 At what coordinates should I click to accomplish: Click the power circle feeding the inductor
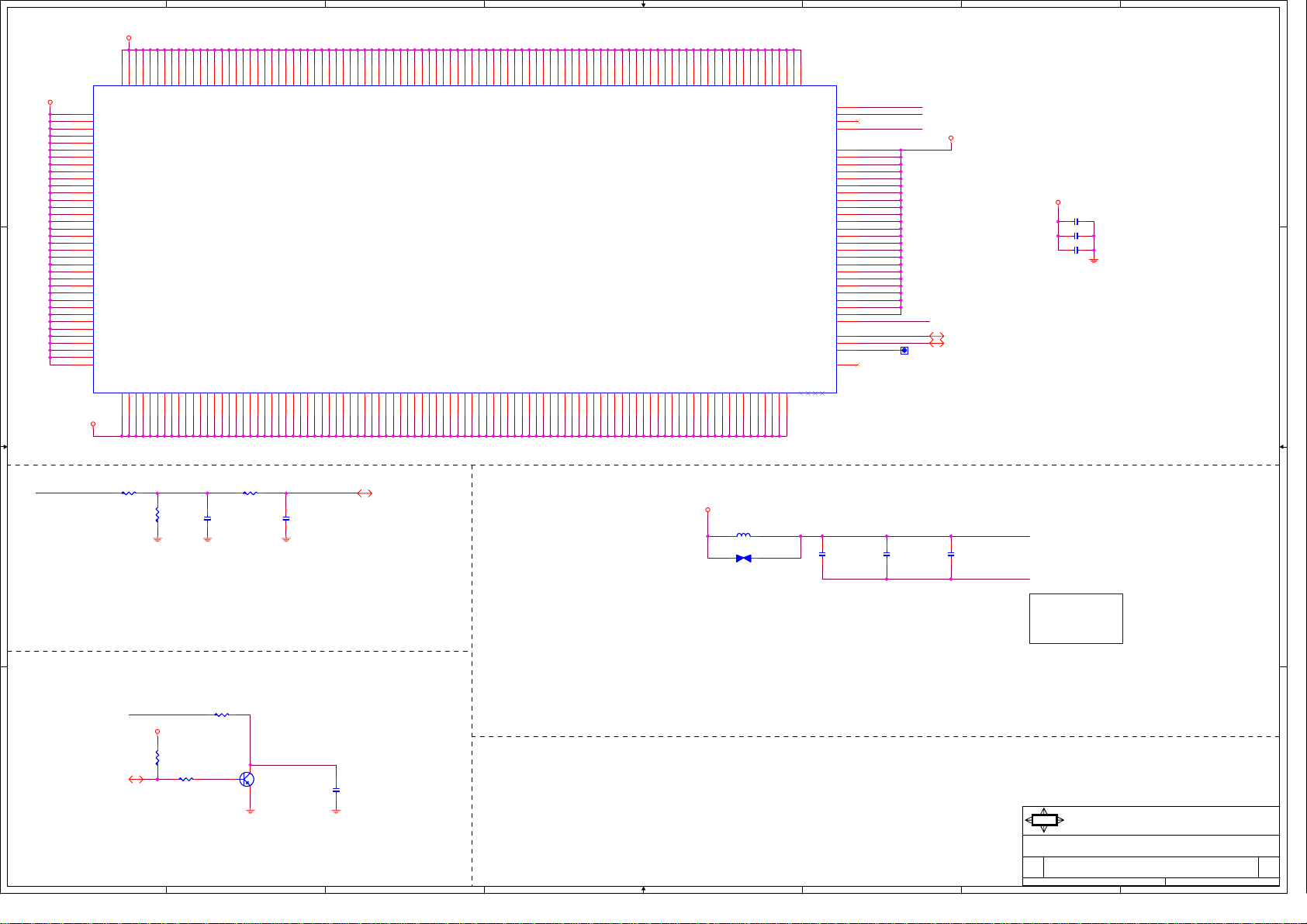click(x=707, y=510)
